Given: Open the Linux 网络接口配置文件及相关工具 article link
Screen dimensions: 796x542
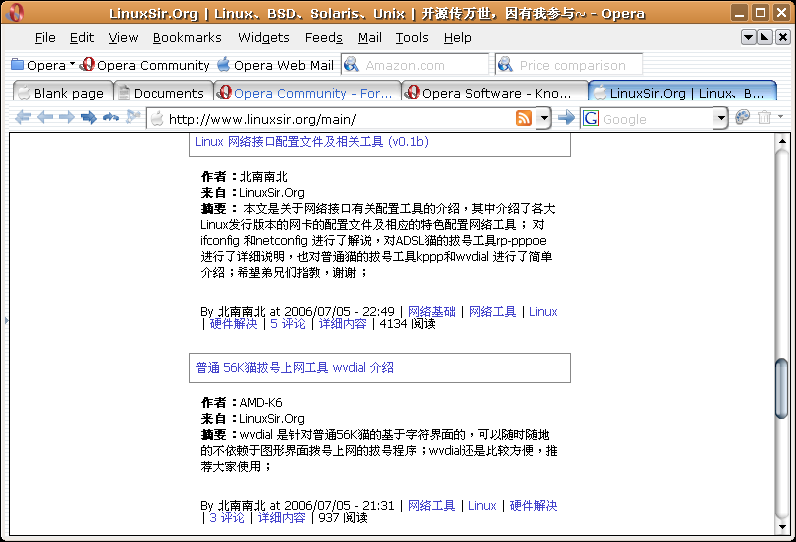Looking at the screenshot, I should point(312,142).
